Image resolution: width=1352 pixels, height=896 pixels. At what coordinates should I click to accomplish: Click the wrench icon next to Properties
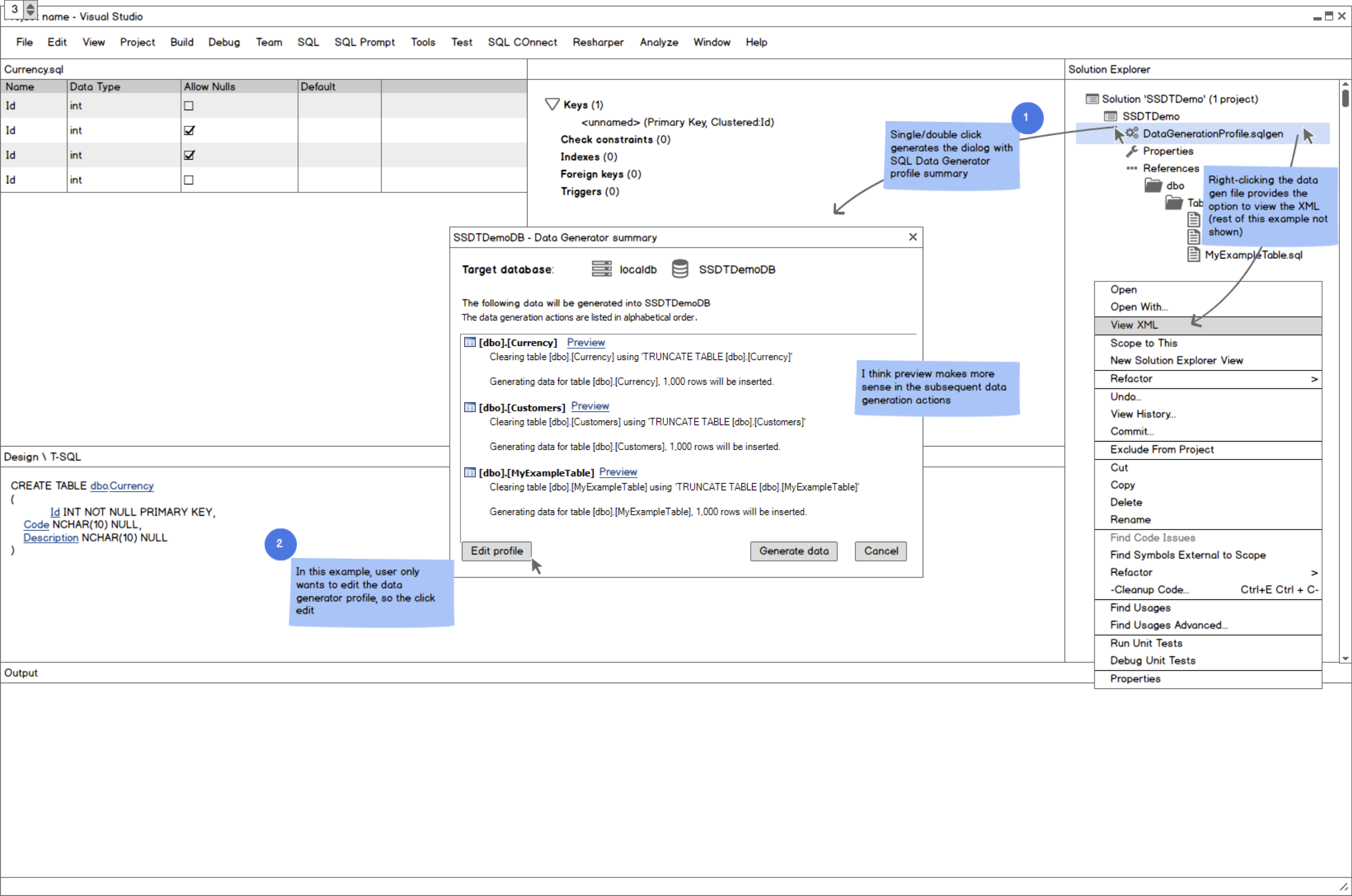(x=1131, y=151)
